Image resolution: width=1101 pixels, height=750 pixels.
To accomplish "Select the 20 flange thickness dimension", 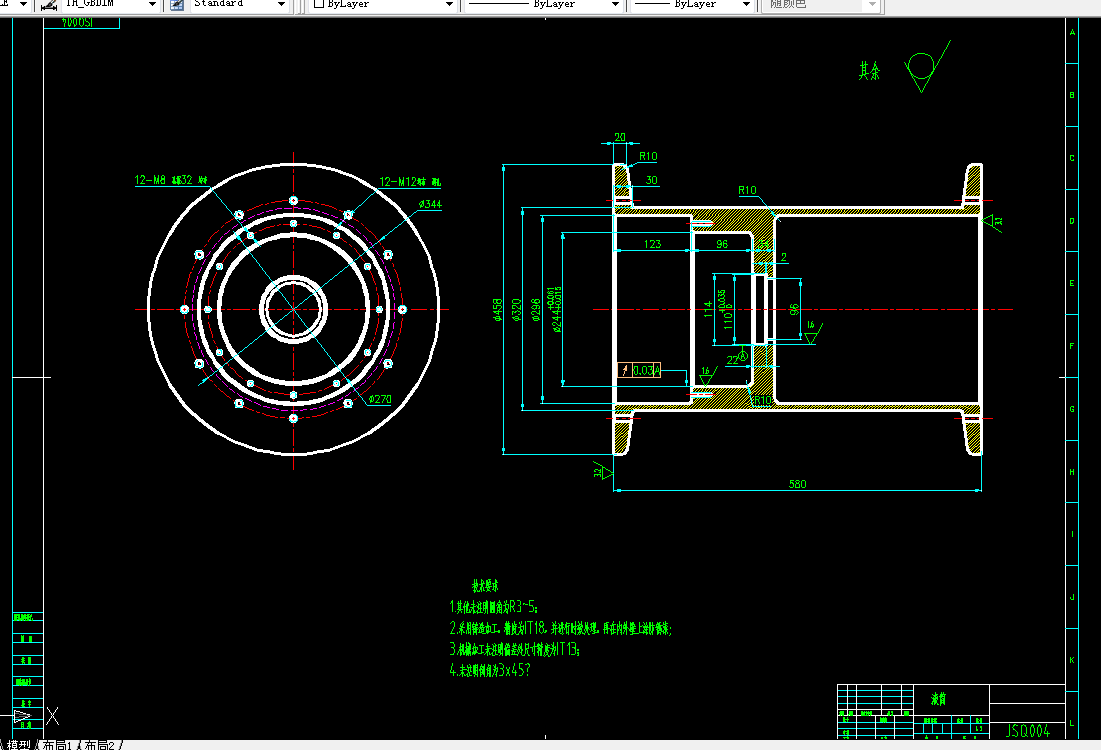I will (619, 137).
